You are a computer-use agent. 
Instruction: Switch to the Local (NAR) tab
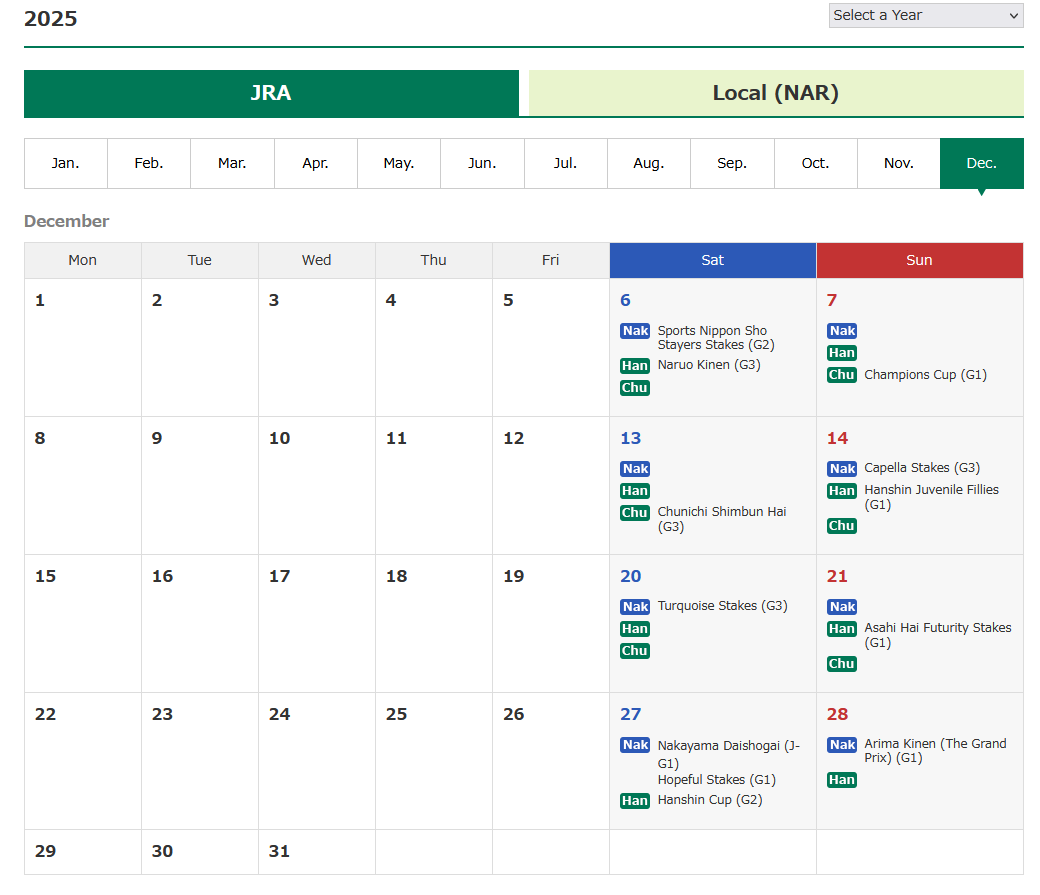coord(776,94)
